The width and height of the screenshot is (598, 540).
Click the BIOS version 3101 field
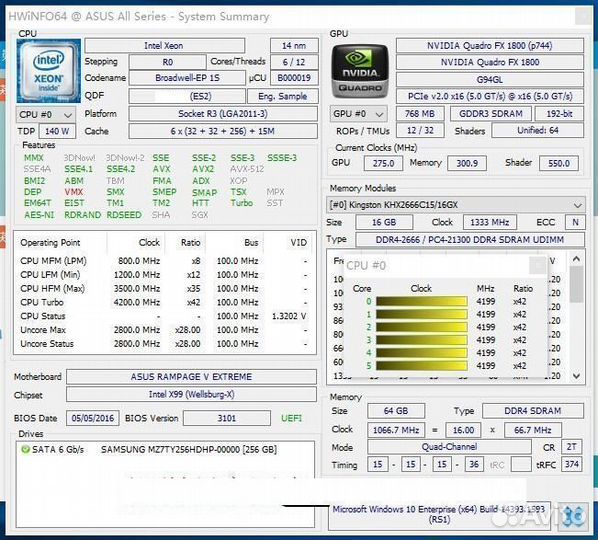coord(227,418)
